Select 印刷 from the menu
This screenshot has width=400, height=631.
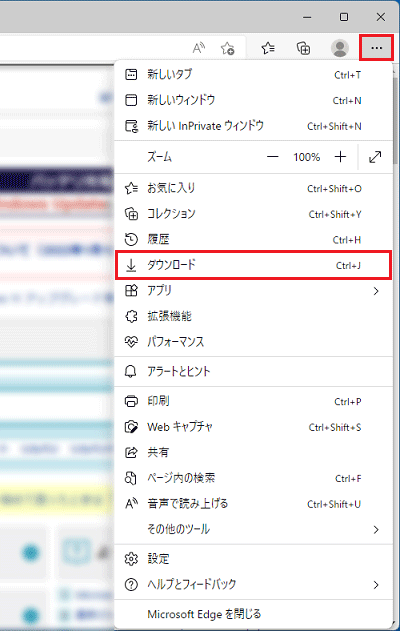click(254, 401)
